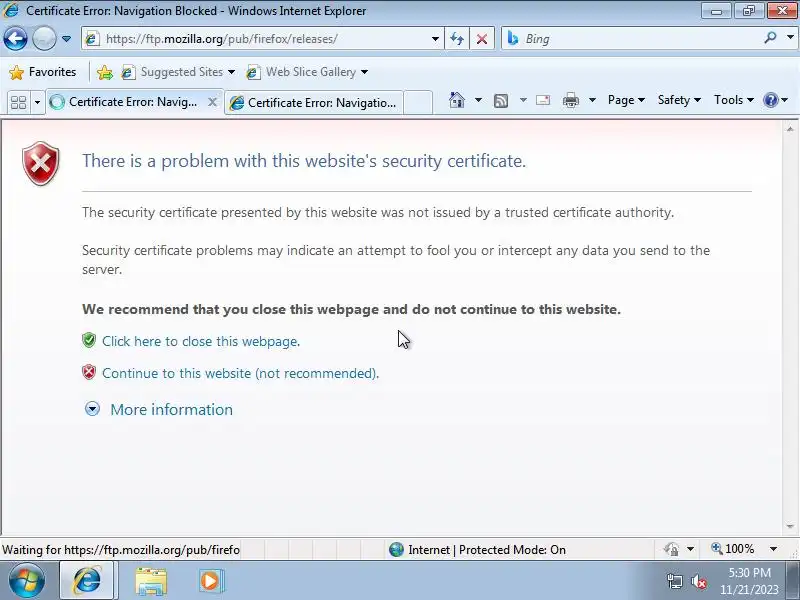The height and width of the screenshot is (600, 800).
Task: Click the Print icon
Action: [570, 100]
